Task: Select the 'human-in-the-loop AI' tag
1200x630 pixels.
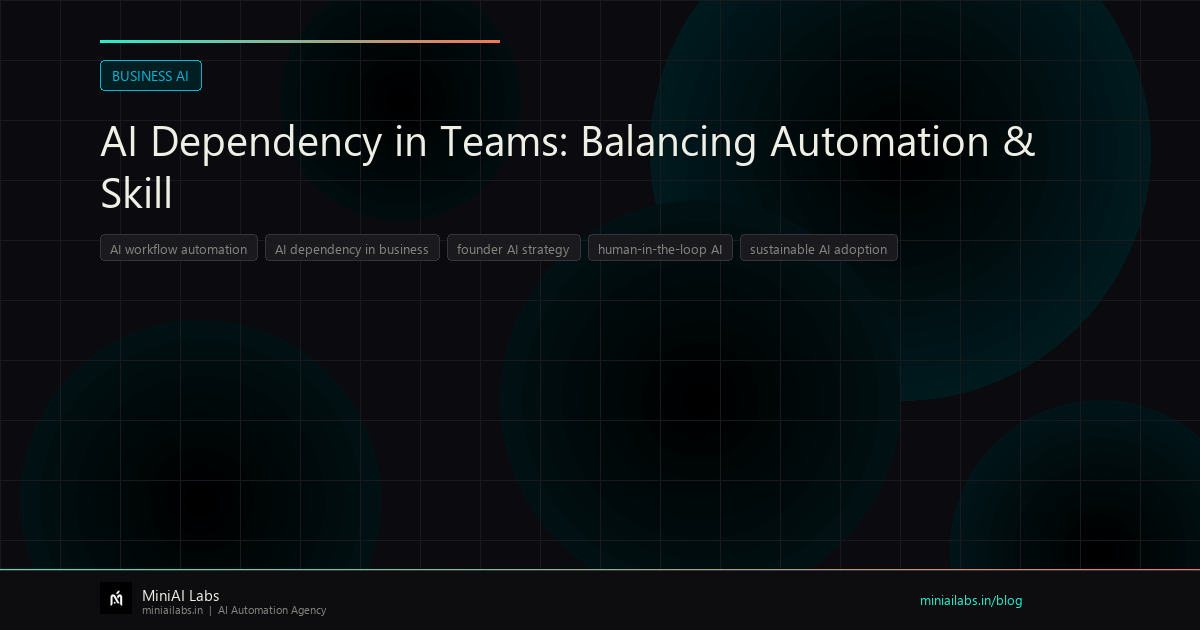Action: coord(660,249)
